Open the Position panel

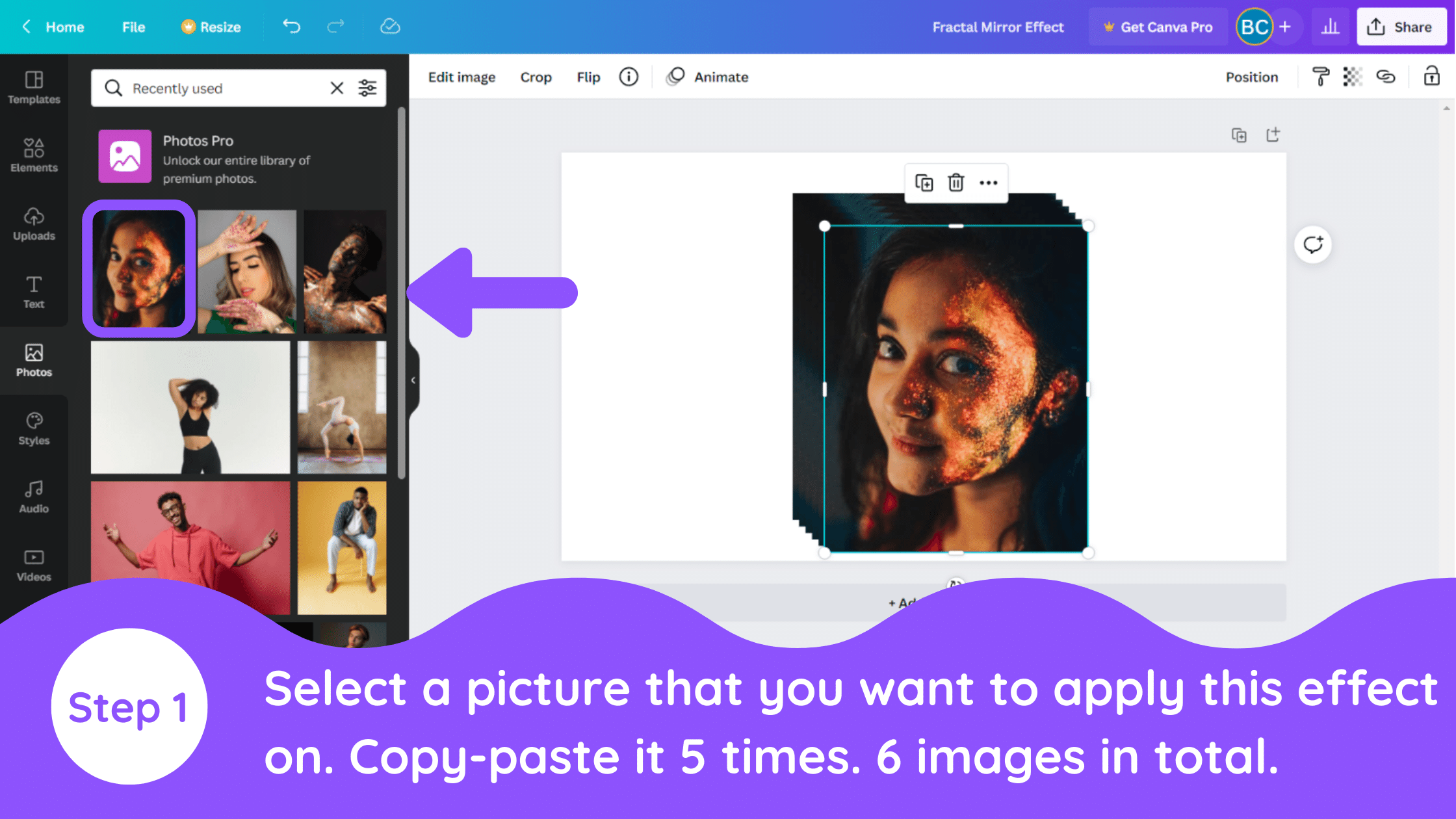[x=1252, y=77]
